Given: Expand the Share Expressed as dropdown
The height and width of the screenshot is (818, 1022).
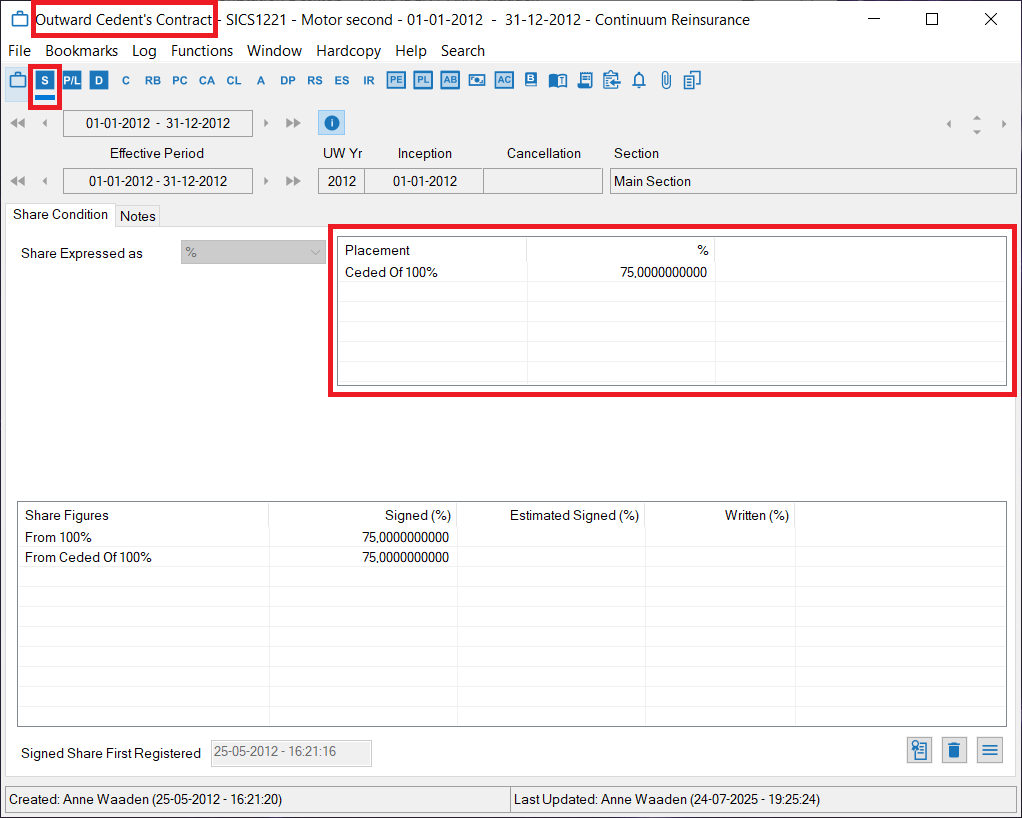Looking at the screenshot, I should (253, 253).
